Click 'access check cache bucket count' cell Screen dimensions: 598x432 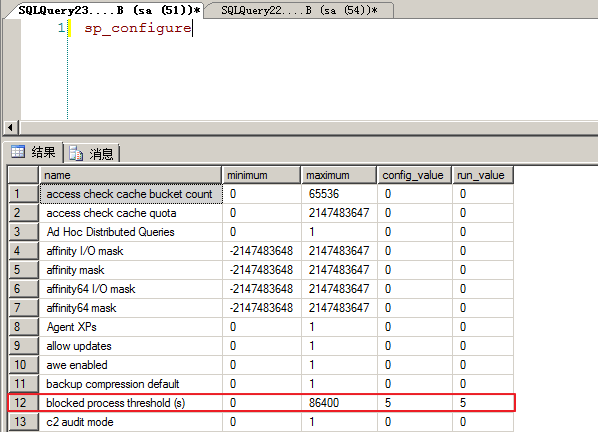[x=131, y=194]
